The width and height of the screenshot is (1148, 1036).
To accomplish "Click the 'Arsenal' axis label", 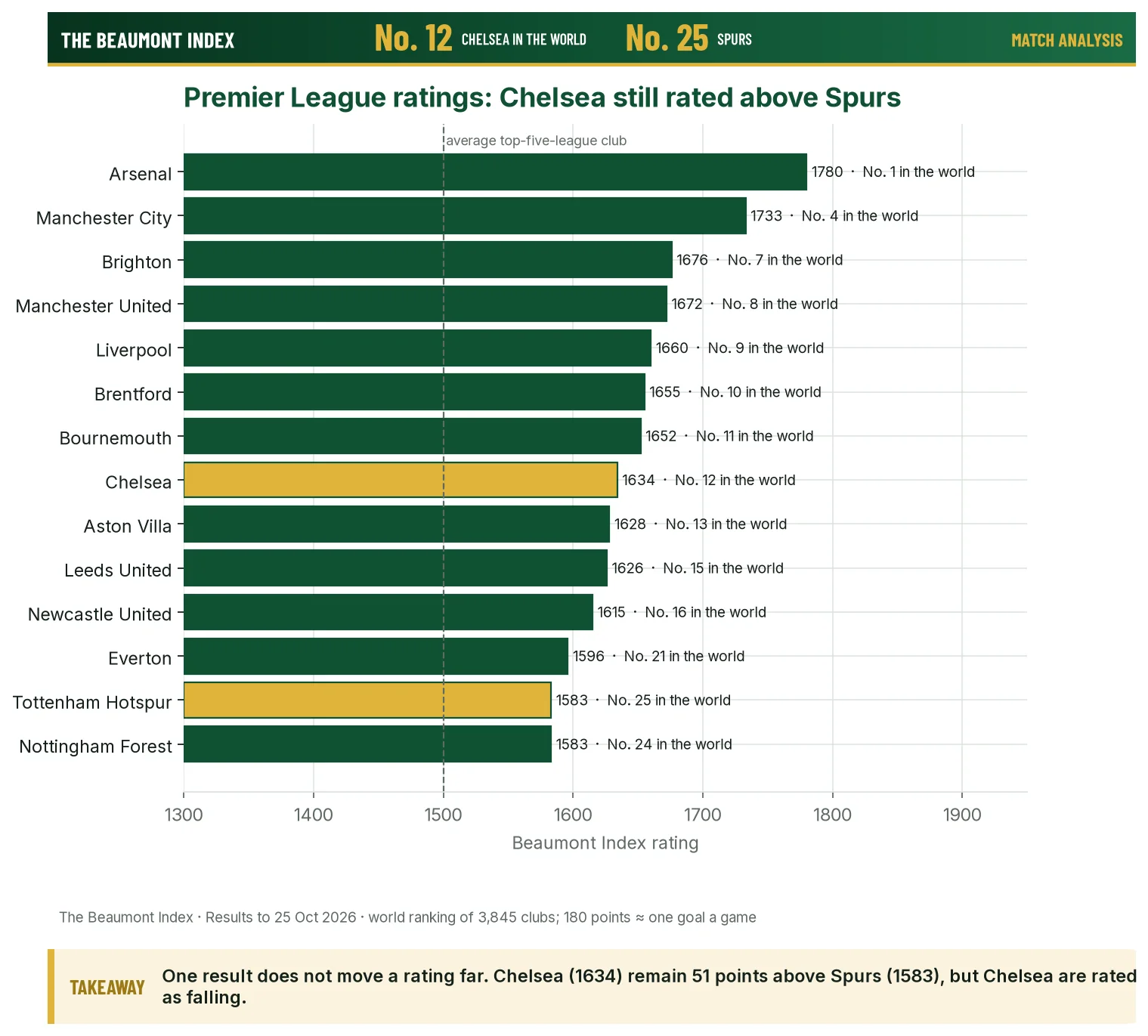I will (x=141, y=174).
